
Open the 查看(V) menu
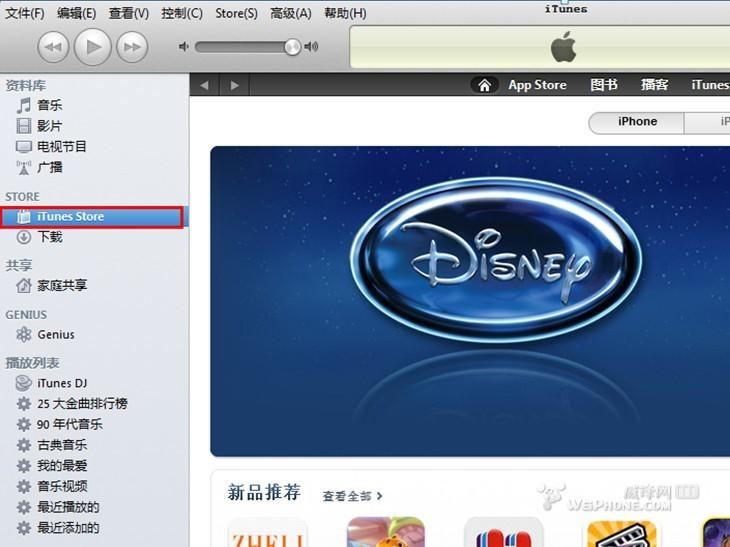pyautogui.click(x=129, y=13)
